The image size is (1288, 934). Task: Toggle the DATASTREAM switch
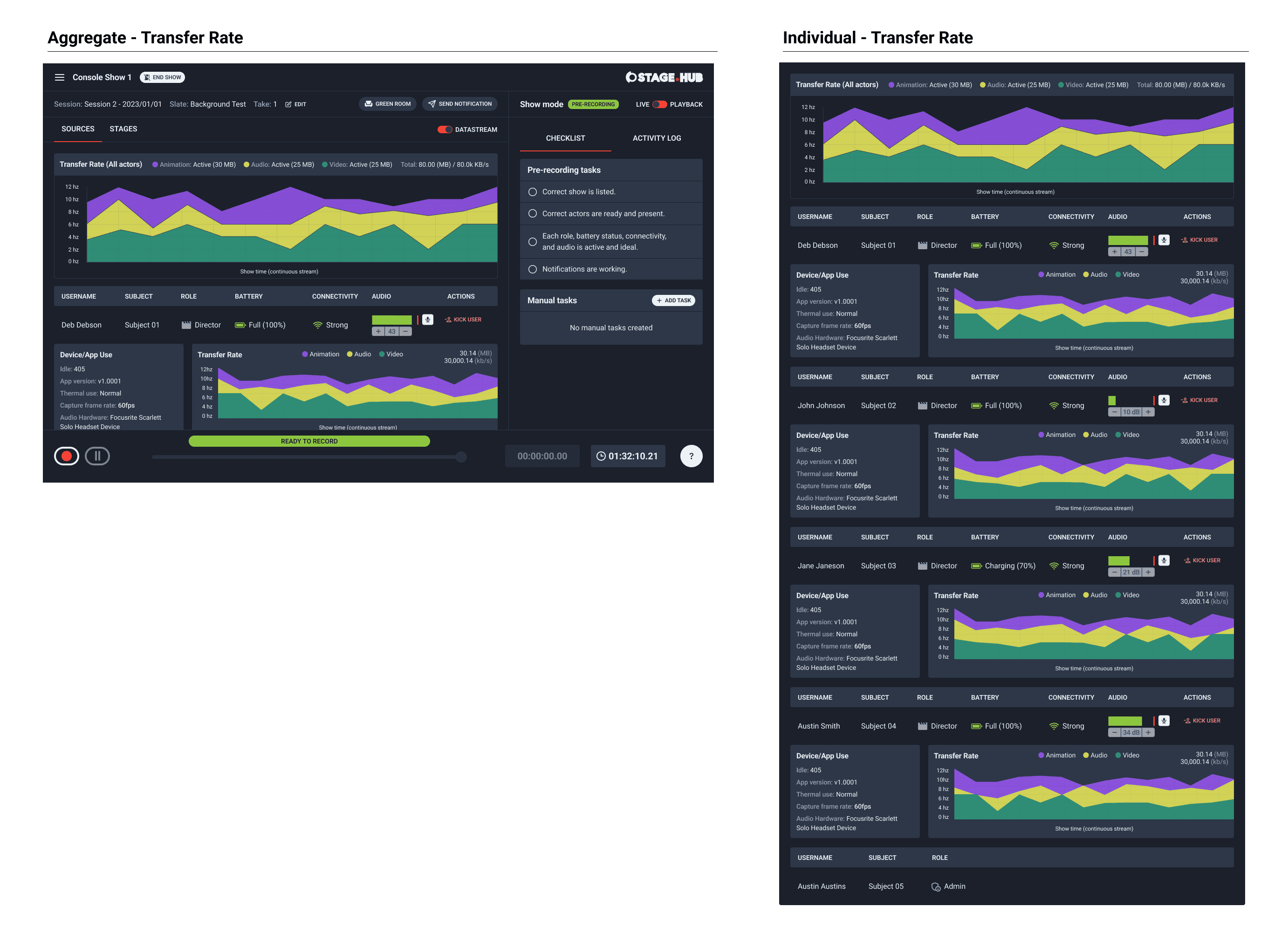(x=445, y=130)
